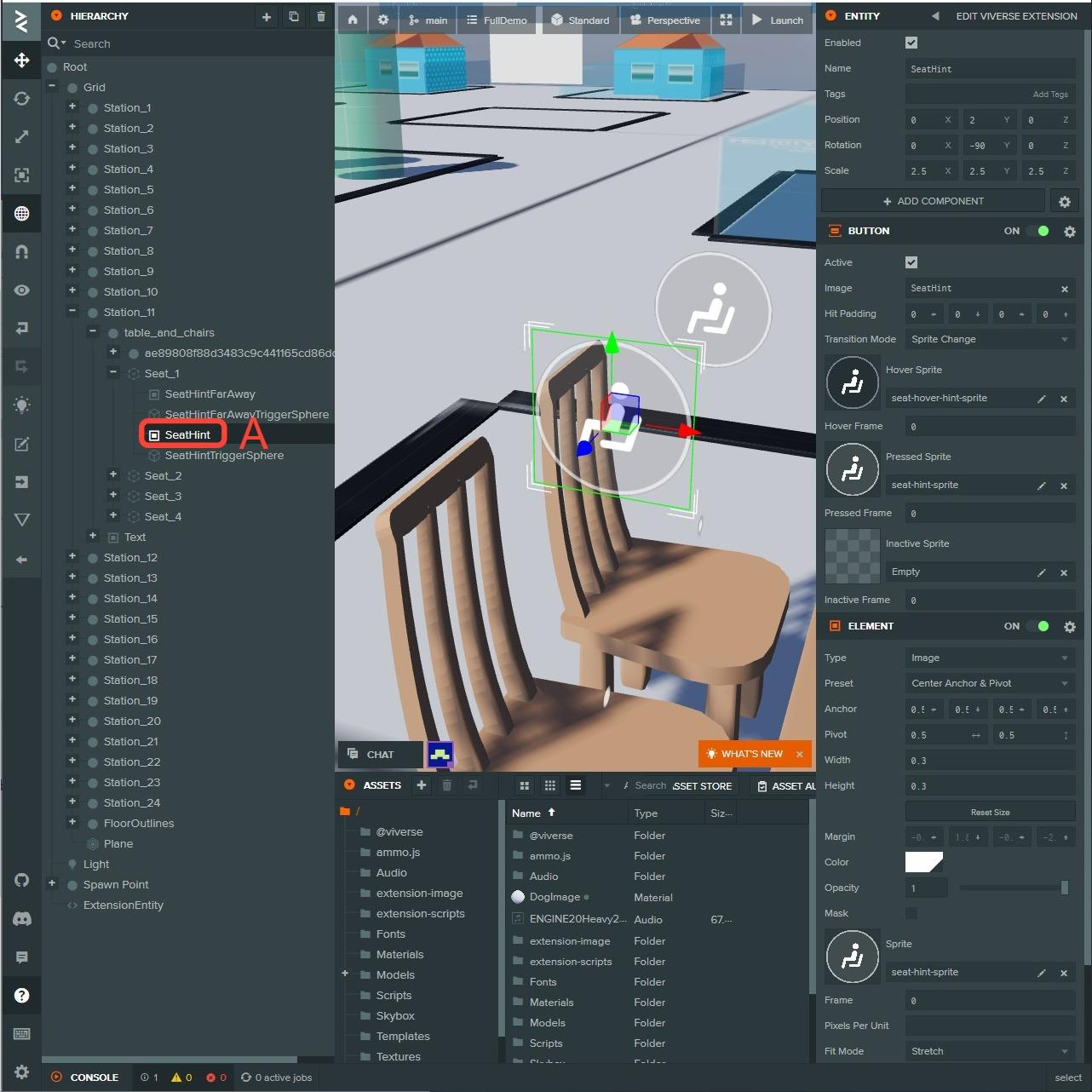Image resolution: width=1092 pixels, height=1092 pixels.
Task: Uncheck the entity Enabled checkbox
Action: pyautogui.click(x=911, y=43)
